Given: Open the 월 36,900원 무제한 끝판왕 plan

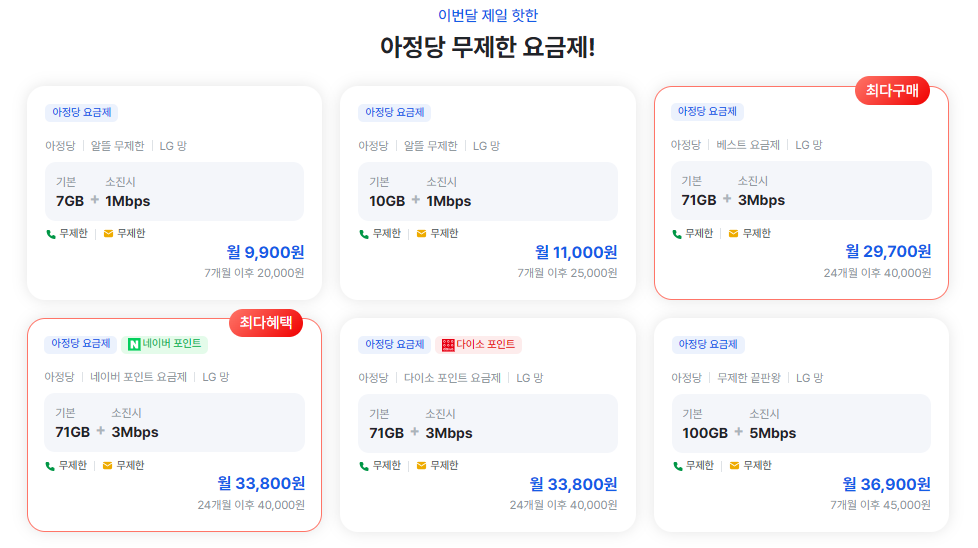Looking at the screenshot, I should pos(801,425).
